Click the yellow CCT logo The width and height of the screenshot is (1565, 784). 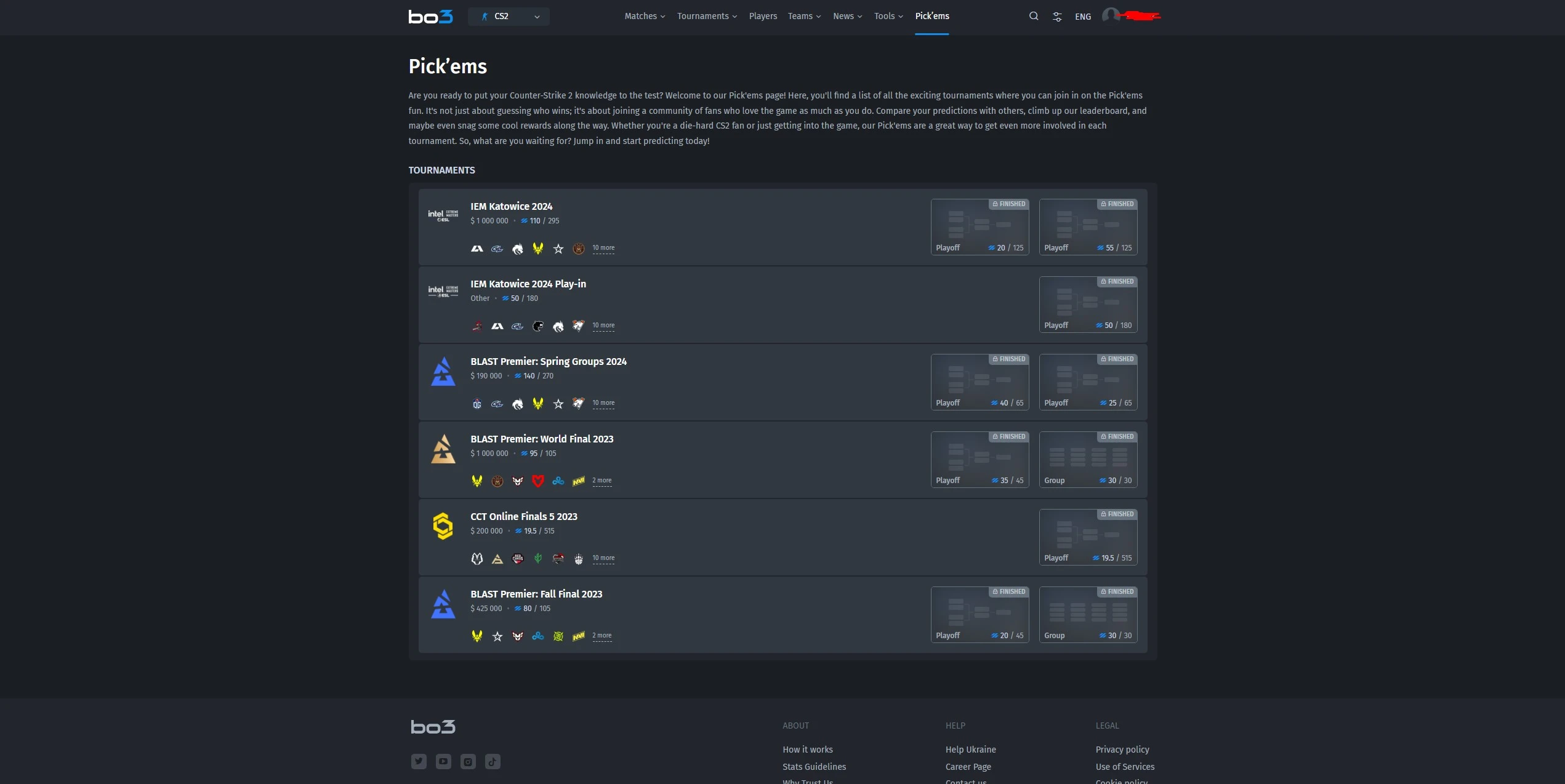443,526
